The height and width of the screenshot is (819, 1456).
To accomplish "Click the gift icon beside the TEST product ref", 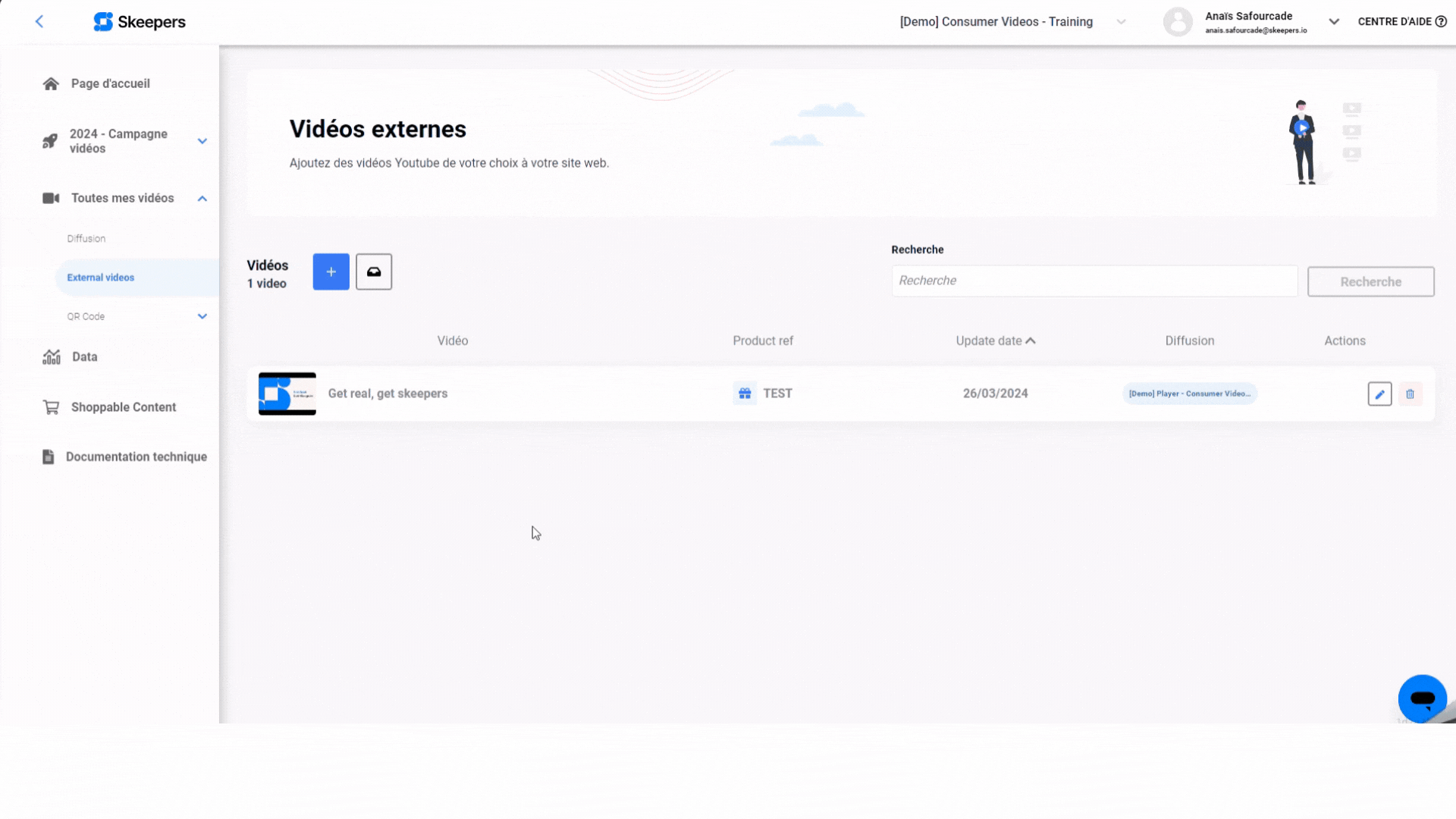I will pos(745,393).
